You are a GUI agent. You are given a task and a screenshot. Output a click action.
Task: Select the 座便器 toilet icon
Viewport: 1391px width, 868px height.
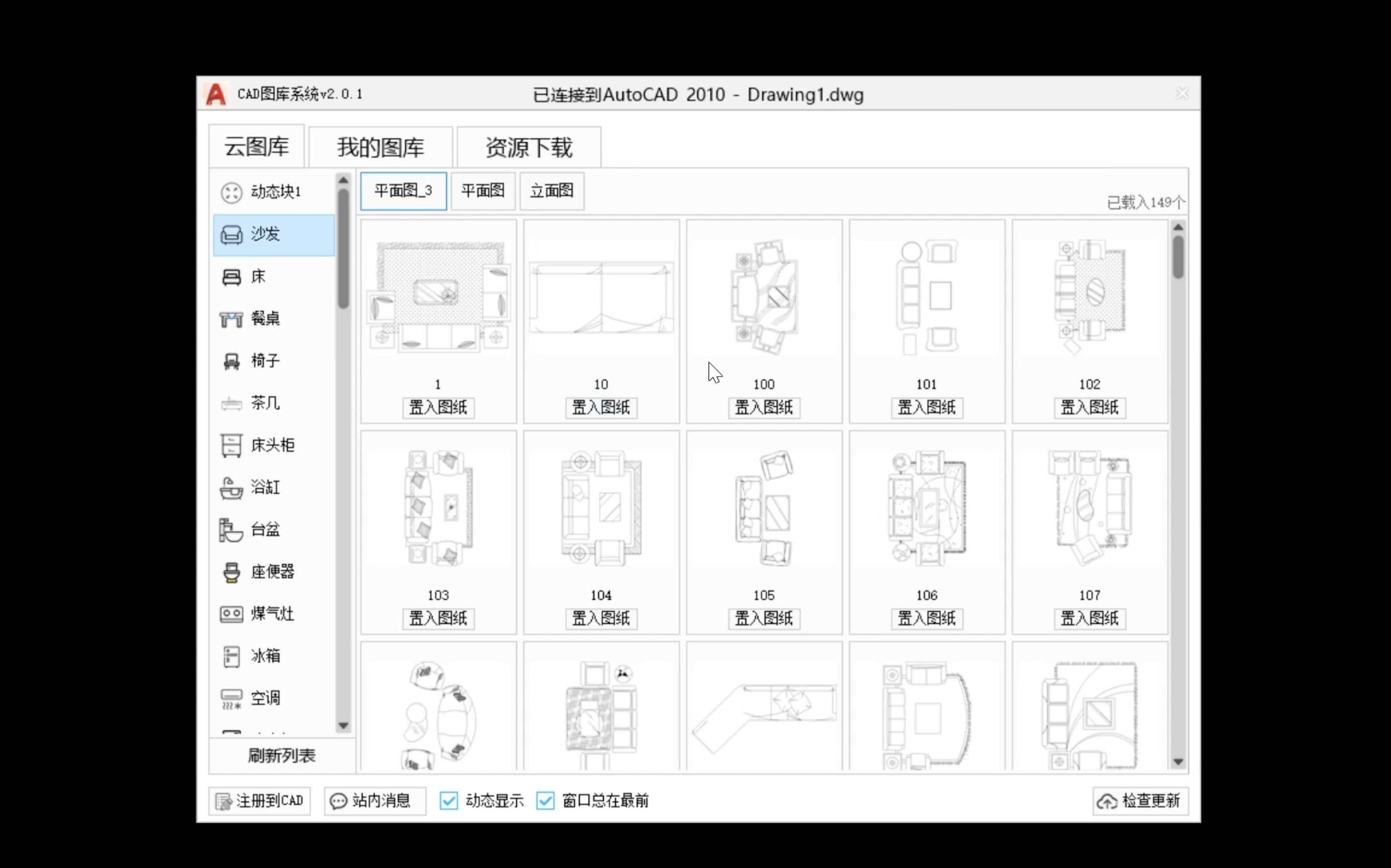pyautogui.click(x=232, y=572)
